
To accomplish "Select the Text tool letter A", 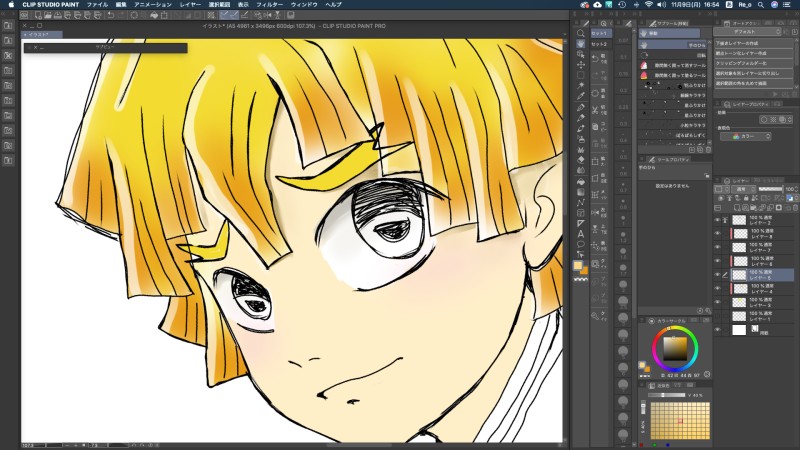I will pyautogui.click(x=581, y=234).
